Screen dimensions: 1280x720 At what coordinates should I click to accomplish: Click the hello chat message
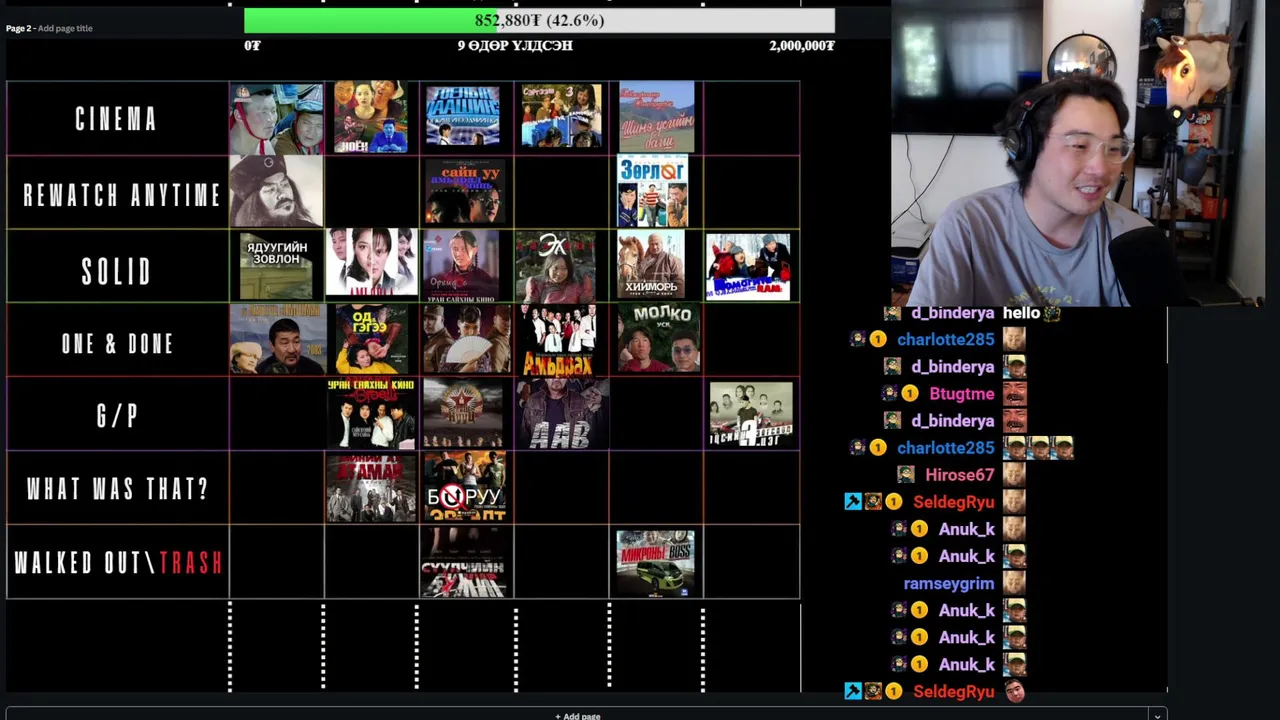click(x=1021, y=313)
